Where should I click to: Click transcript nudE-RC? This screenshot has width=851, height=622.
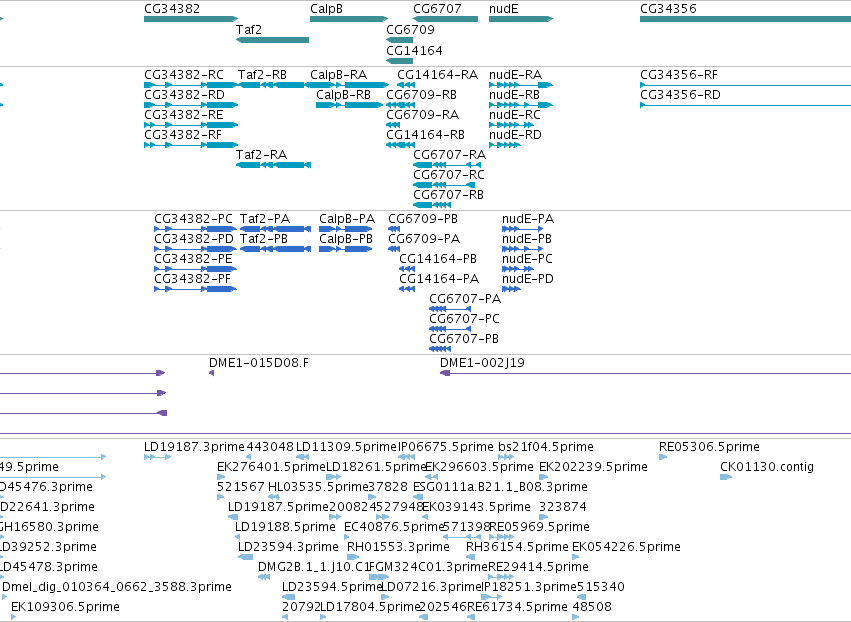click(x=515, y=115)
